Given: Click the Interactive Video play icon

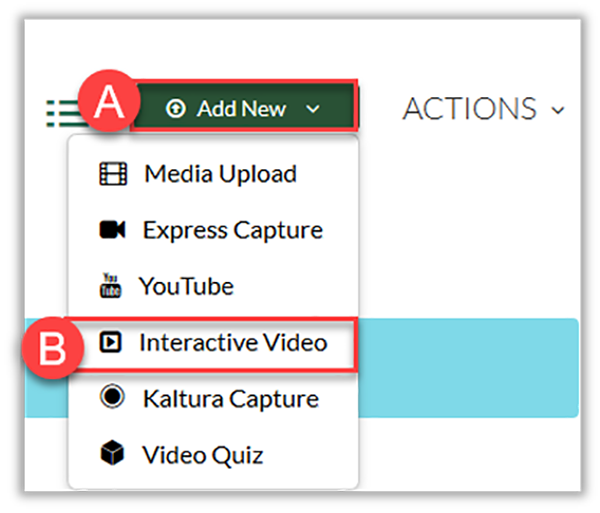Looking at the screenshot, I should [112, 343].
